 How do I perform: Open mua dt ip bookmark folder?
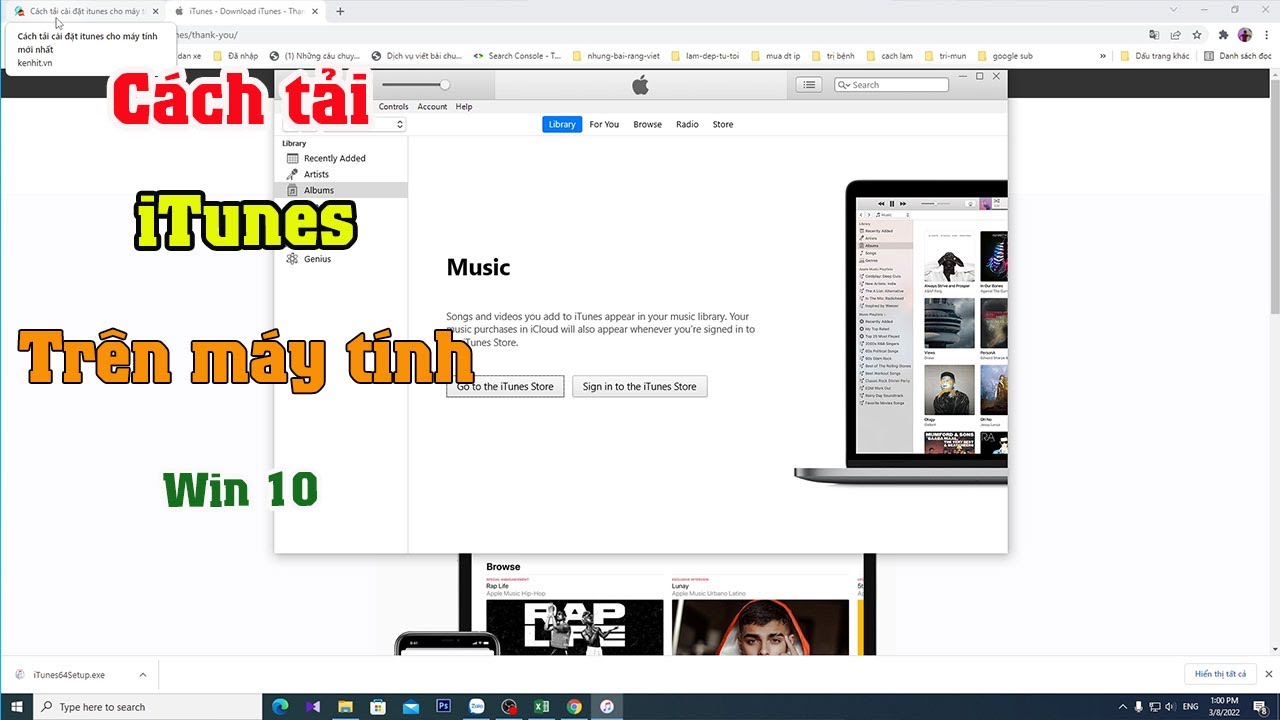coord(775,56)
